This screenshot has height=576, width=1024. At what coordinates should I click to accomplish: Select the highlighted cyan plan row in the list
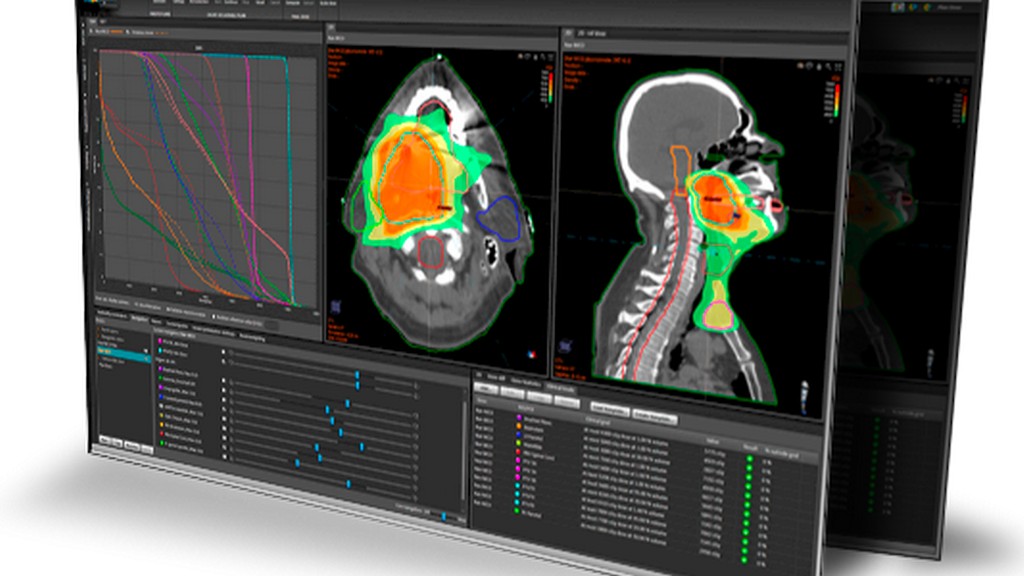point(124,354)
